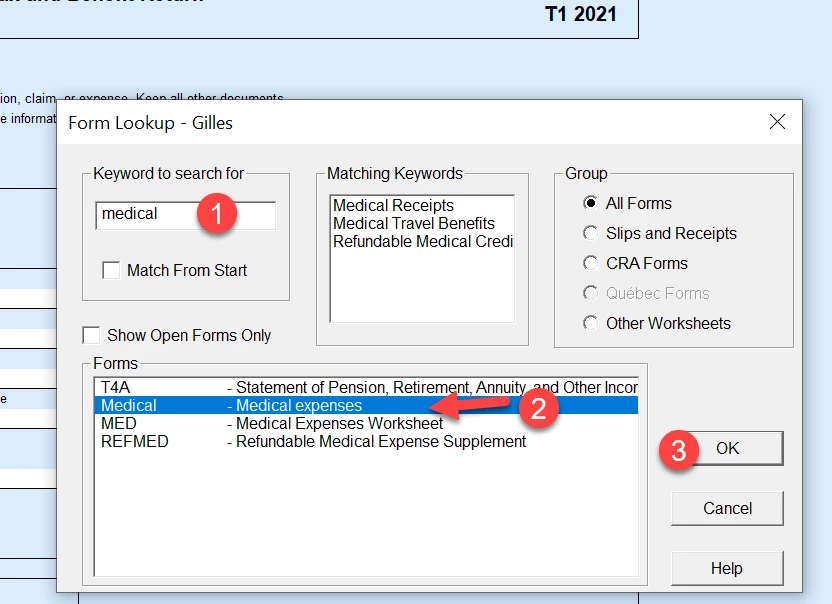The width and height of the screenshot is (832, 604).
Task: Confirm selection with OK button
Action: [727, 448]
